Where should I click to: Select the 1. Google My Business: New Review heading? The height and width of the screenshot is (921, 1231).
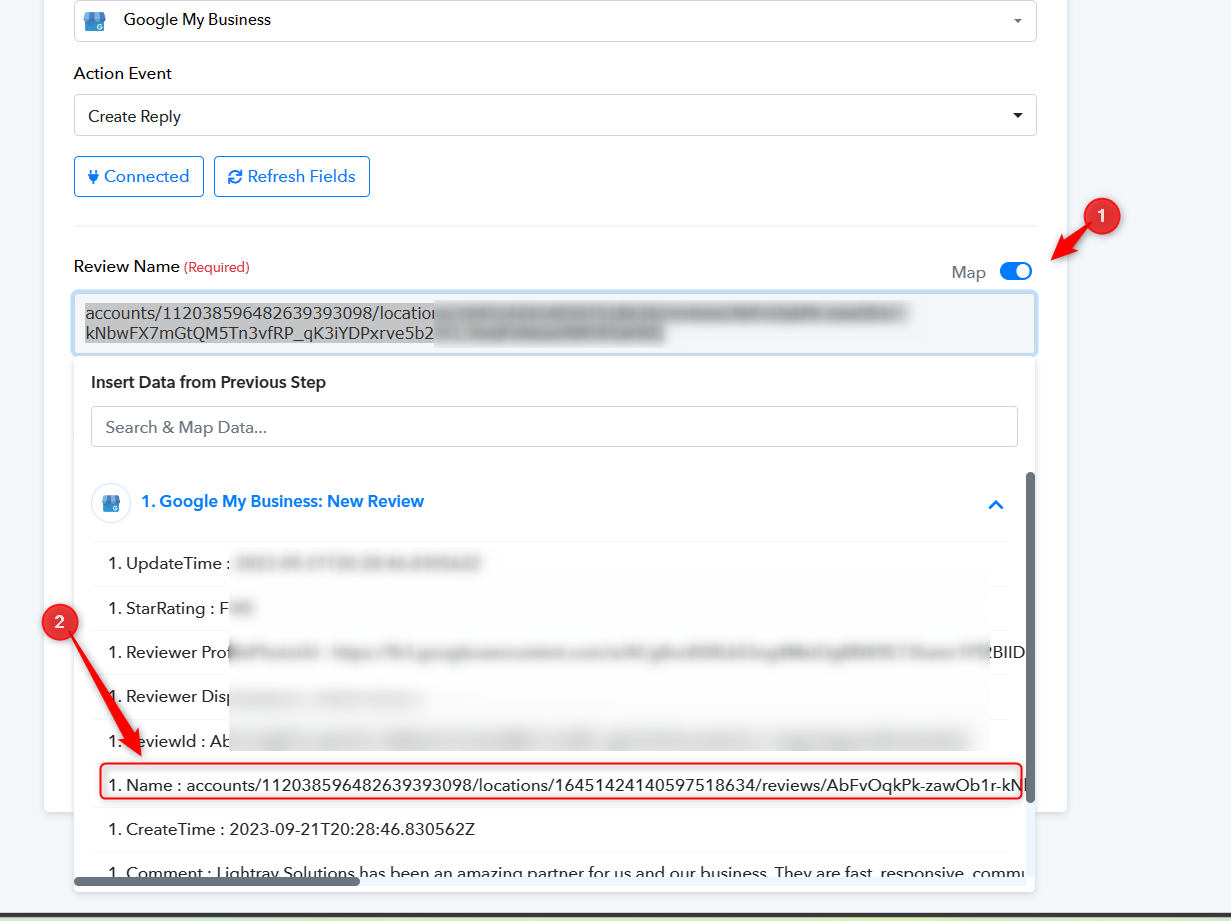(x=283, y=501)
